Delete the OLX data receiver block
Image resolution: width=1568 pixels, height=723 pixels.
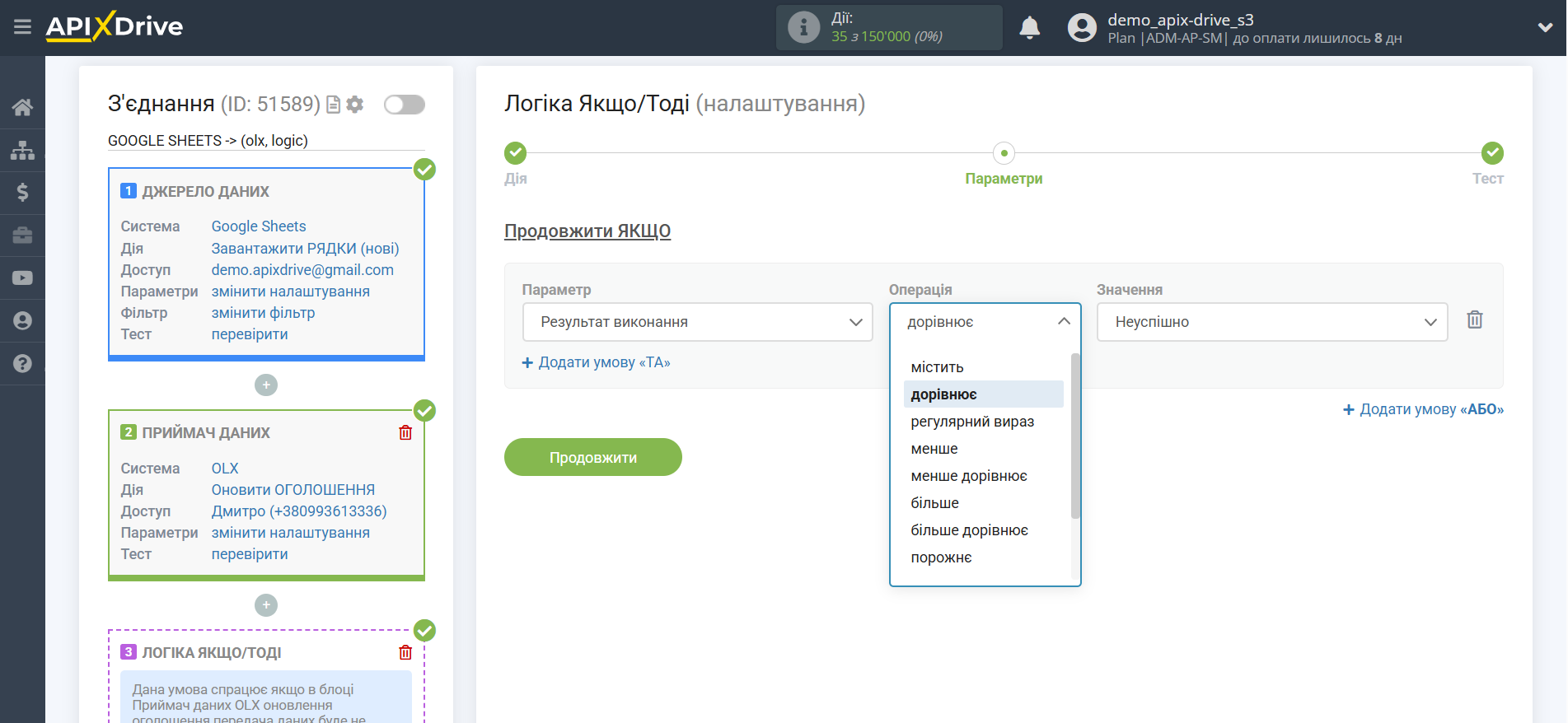pyautogui.click(x=405, y=432)
